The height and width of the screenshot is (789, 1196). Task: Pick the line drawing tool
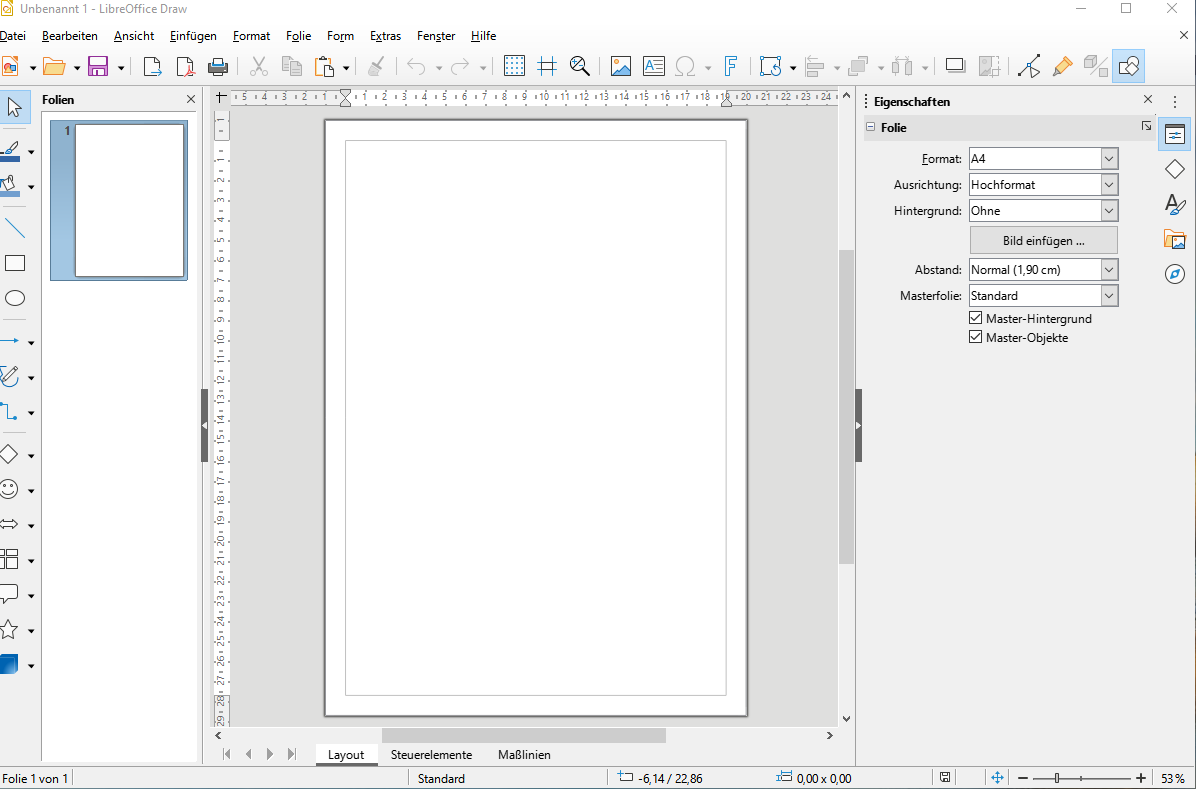tap(14, 227)
